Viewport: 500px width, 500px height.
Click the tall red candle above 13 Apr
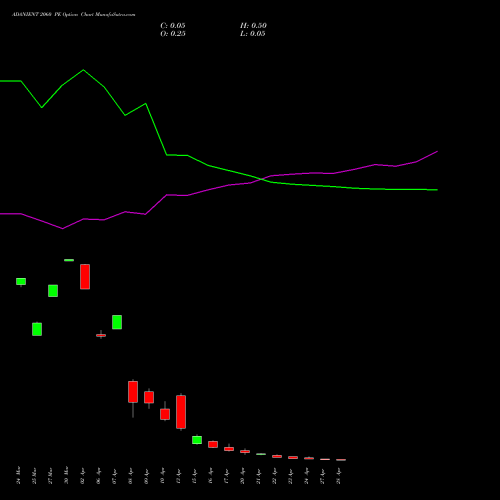181,412
